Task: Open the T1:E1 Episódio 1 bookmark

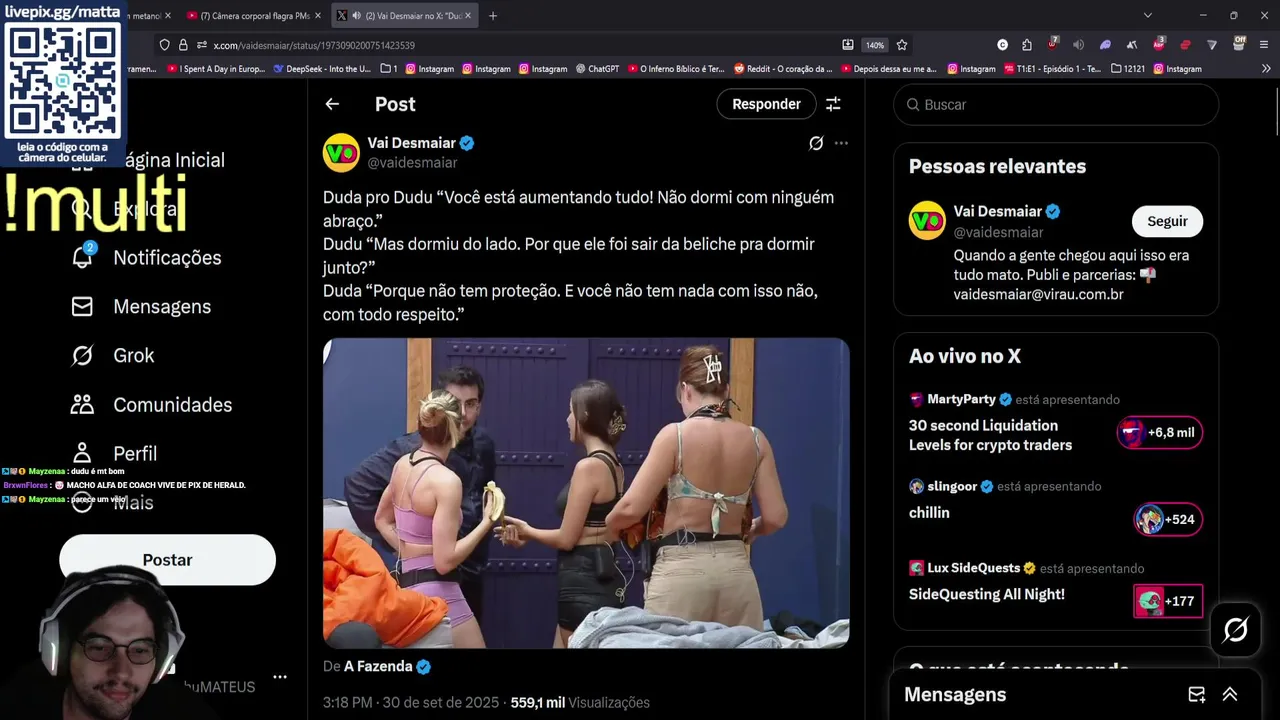Action: (x=1051, y=69)
